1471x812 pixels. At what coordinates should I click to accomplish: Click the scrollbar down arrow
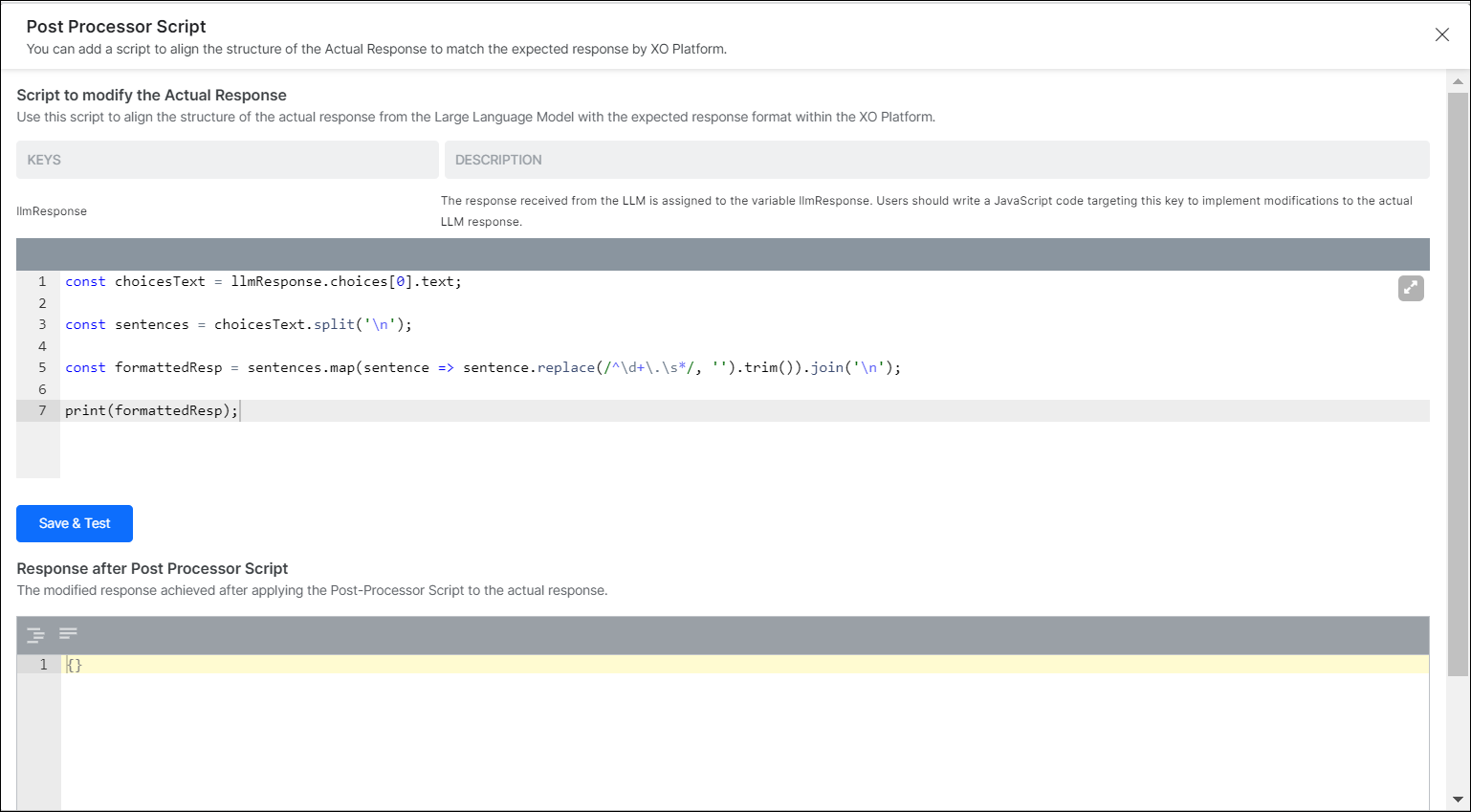pyautogui.click(x=1460, y=801)
